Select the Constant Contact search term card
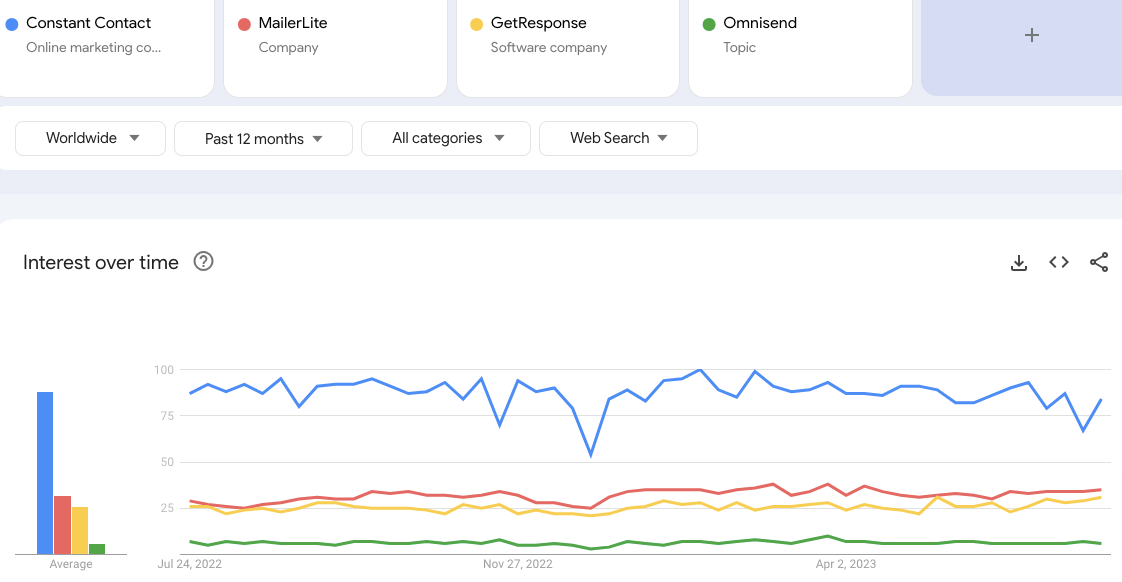This screenshot has width=1122, height=582. [x=105, y=40]
